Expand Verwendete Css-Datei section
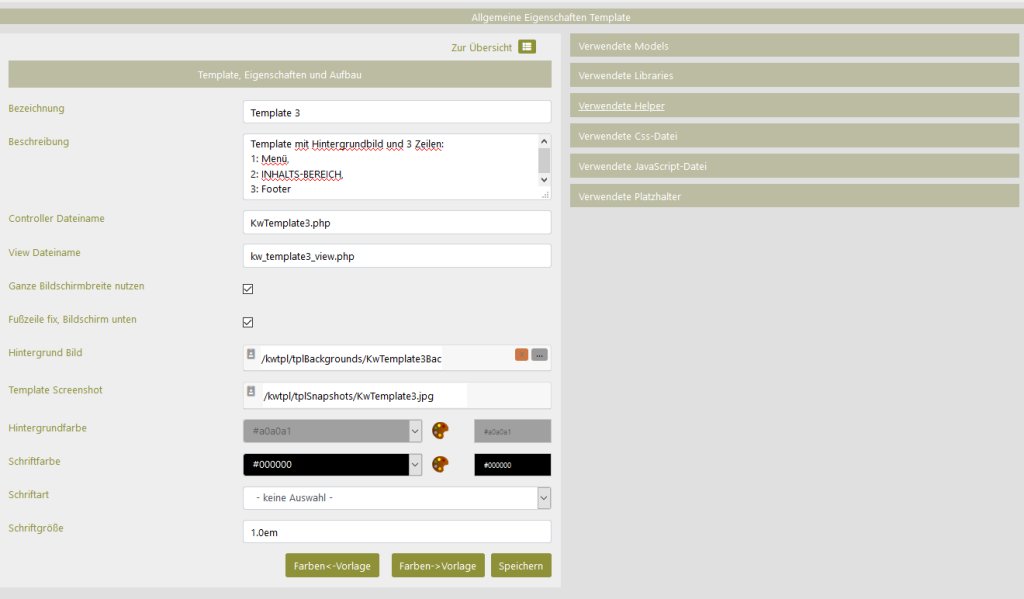This screenshot has width=1024, height=599. [794, 136]
